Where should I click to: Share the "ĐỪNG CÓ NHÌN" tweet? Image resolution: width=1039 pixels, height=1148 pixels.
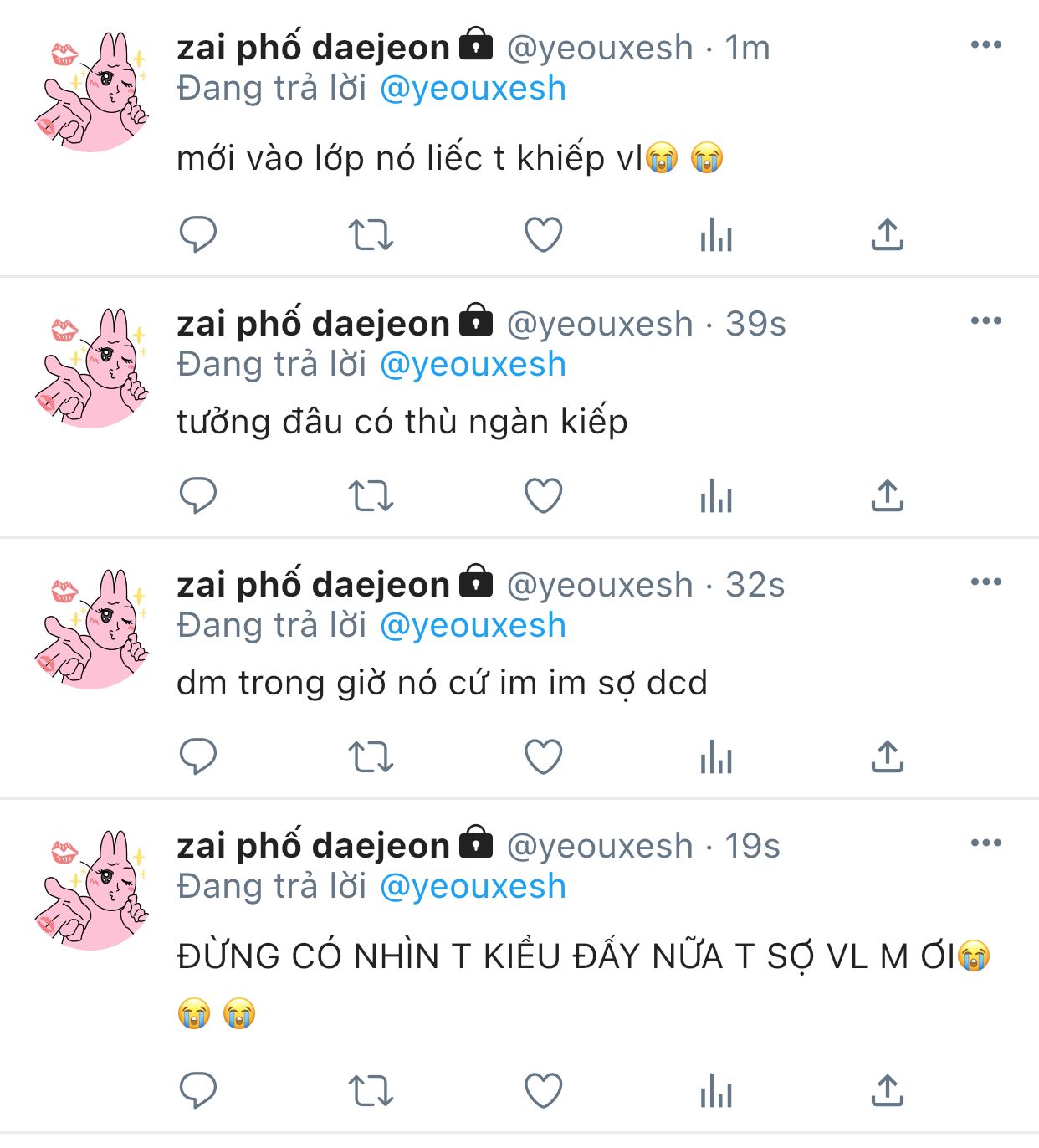pos(888,1090)
